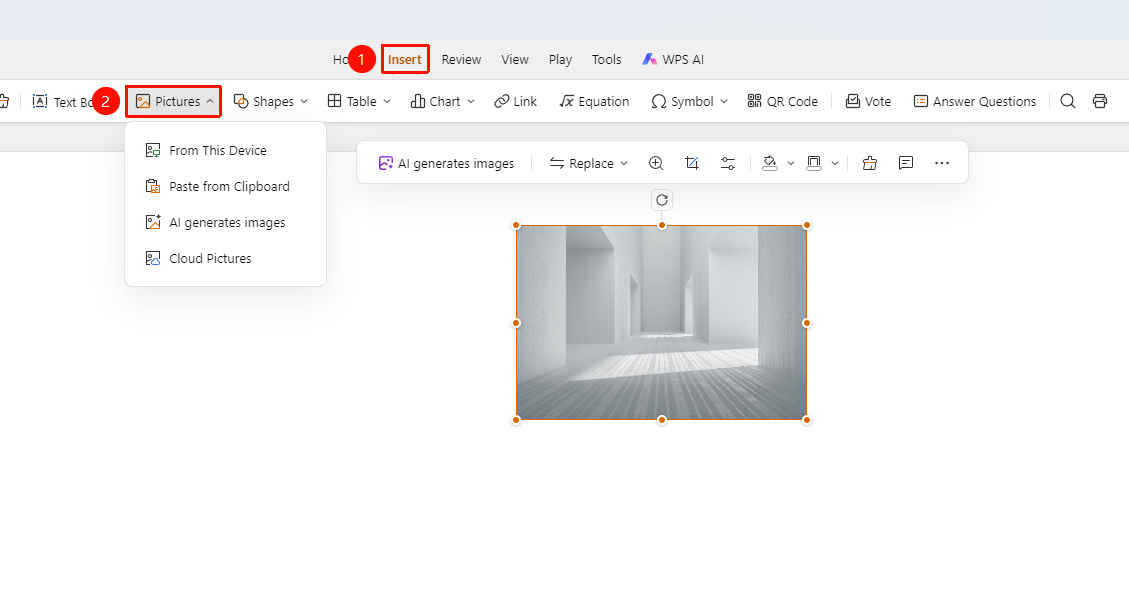Switch to the Play tab

(x=560, y=60)
